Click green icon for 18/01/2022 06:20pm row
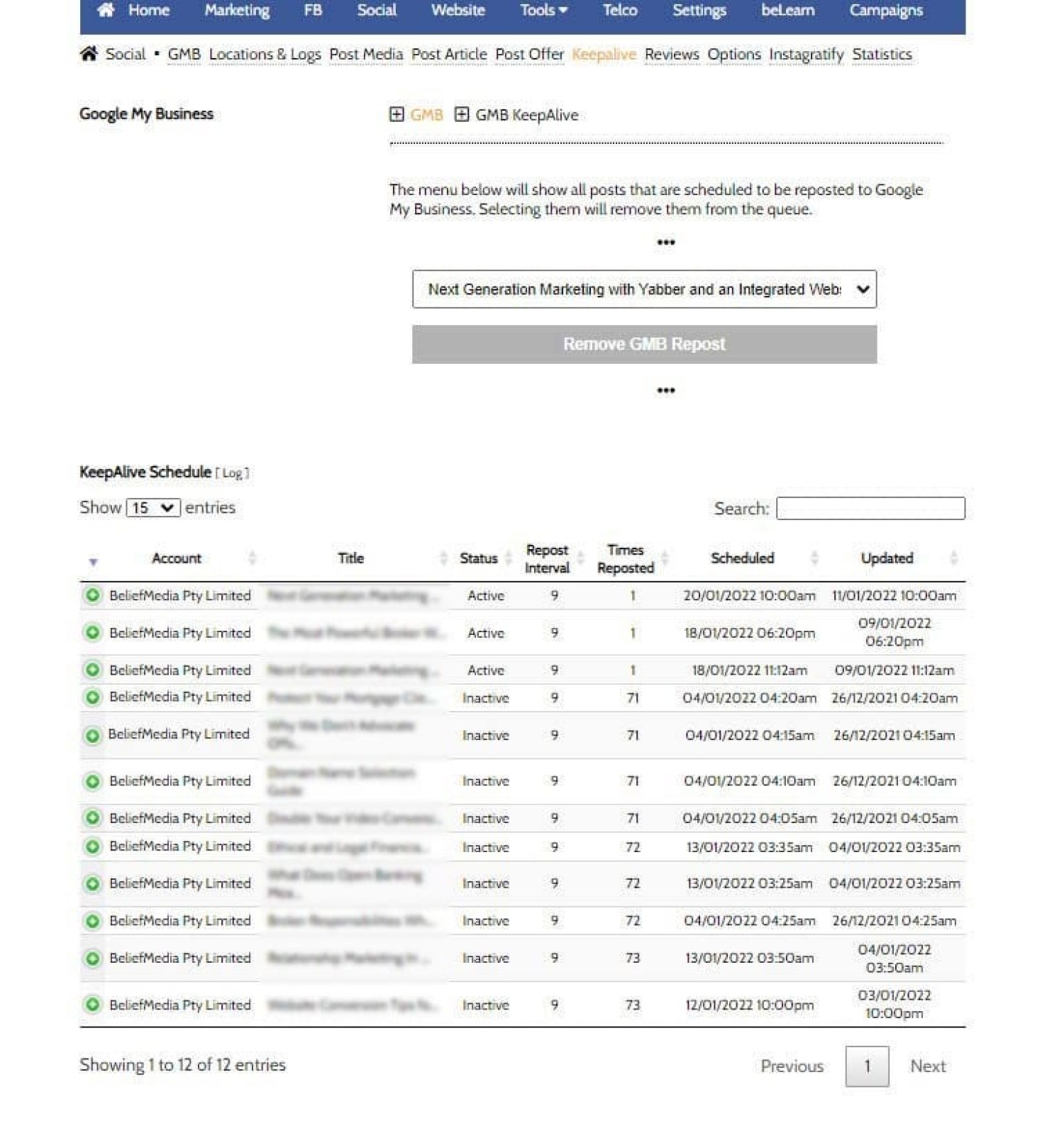The height and width of the screenshot is (1126, 1064). (92, 632)
